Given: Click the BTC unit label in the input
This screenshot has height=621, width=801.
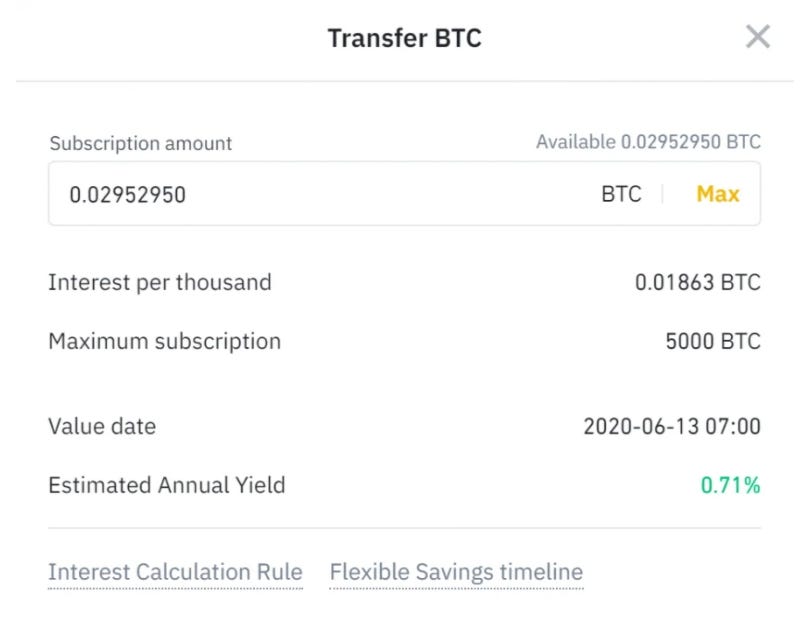Looking at the screenshot, I should coord(621,194).
